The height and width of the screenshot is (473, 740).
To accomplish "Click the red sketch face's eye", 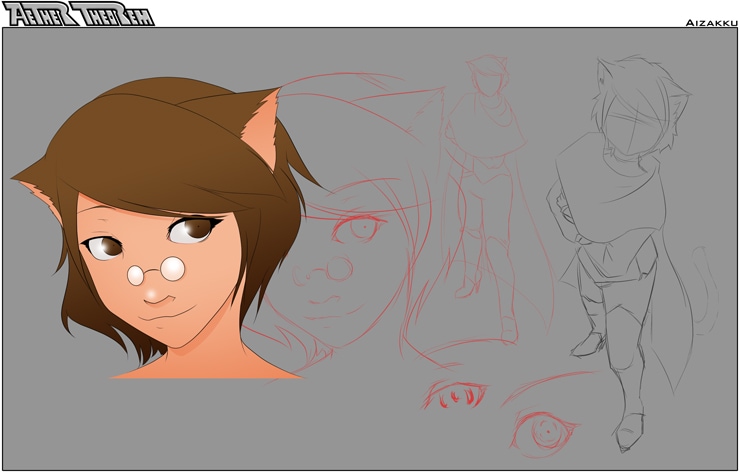I will click(x=360, y=228).
